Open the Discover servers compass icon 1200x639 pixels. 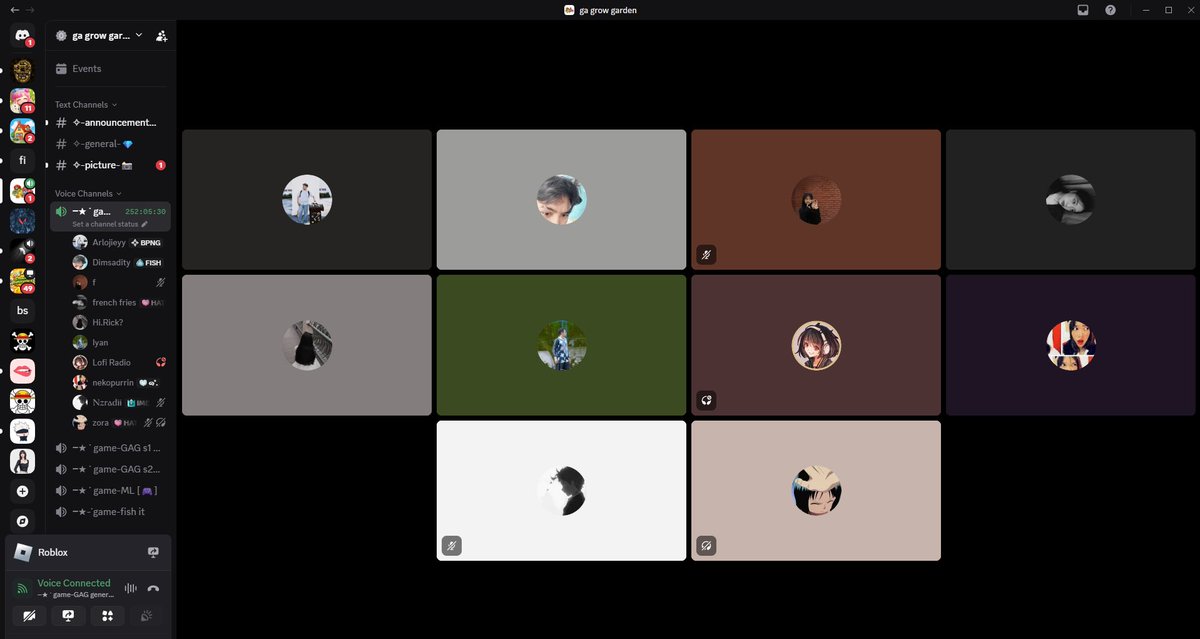tap(22, 521)
